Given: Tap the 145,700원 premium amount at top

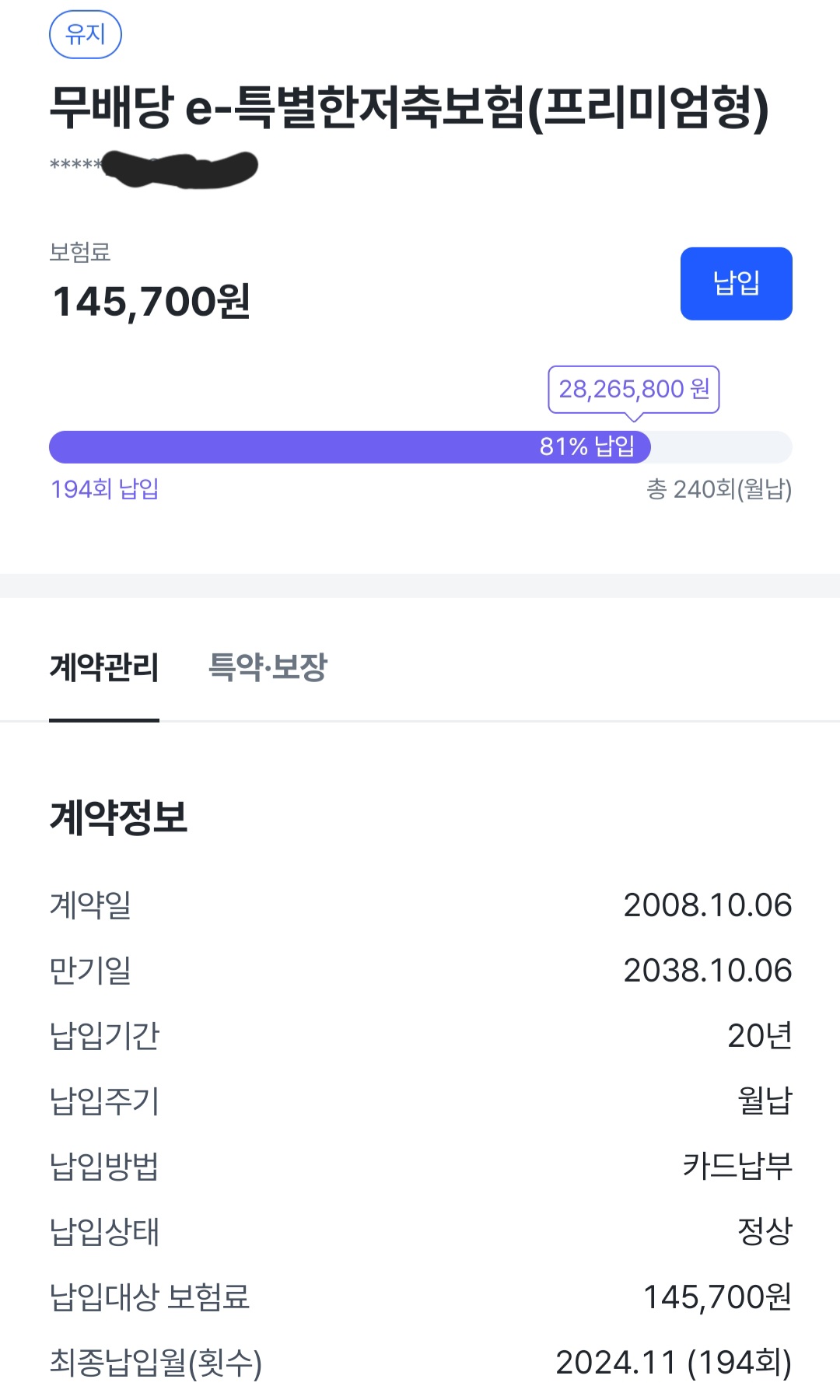Looking at the screenshot, I should pos(151,302).
